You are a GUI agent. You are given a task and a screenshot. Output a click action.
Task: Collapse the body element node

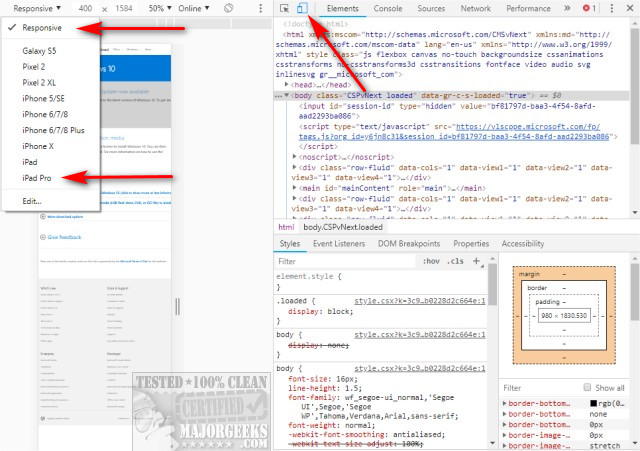click(287, 95)
